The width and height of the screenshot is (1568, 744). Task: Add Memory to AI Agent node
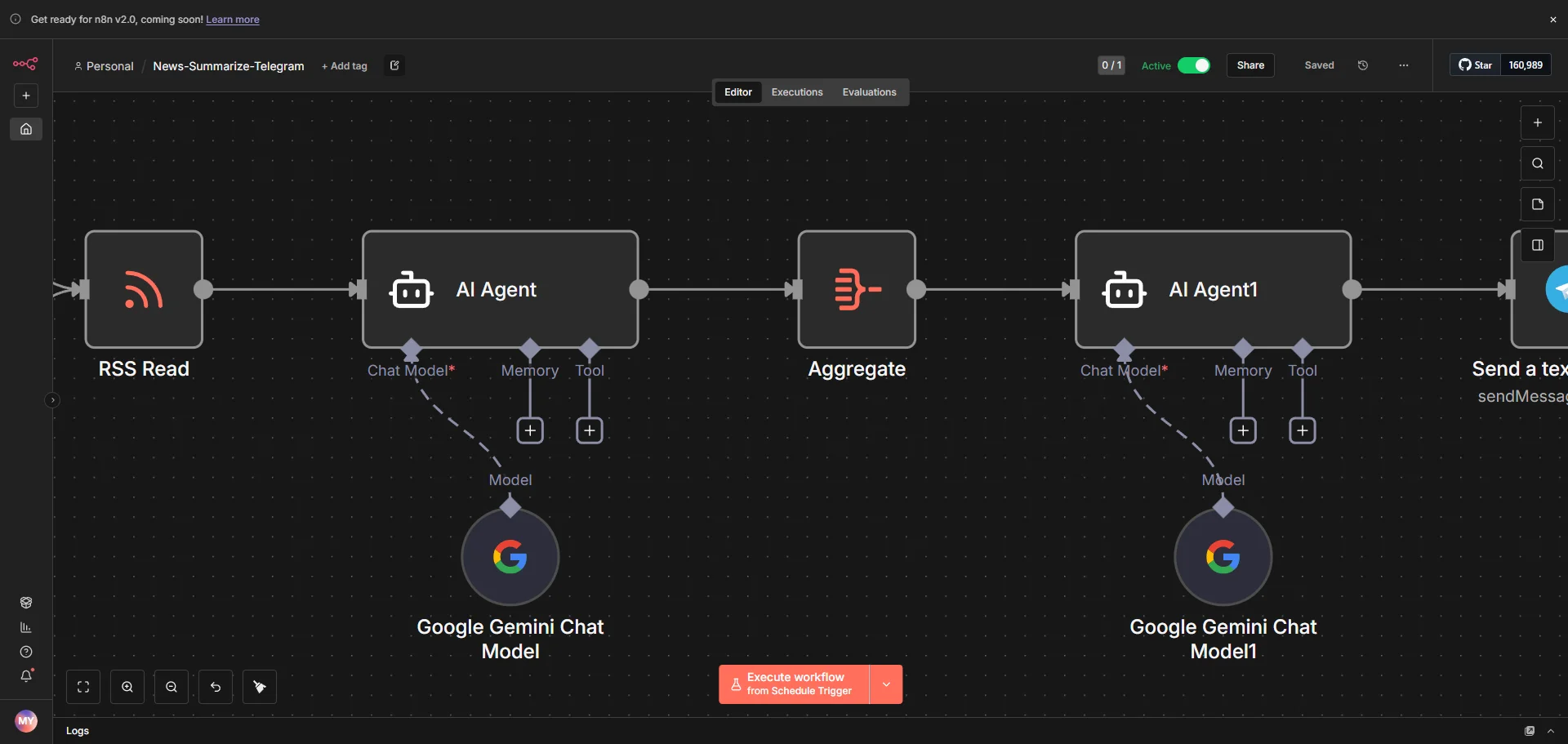coord(530,430)
